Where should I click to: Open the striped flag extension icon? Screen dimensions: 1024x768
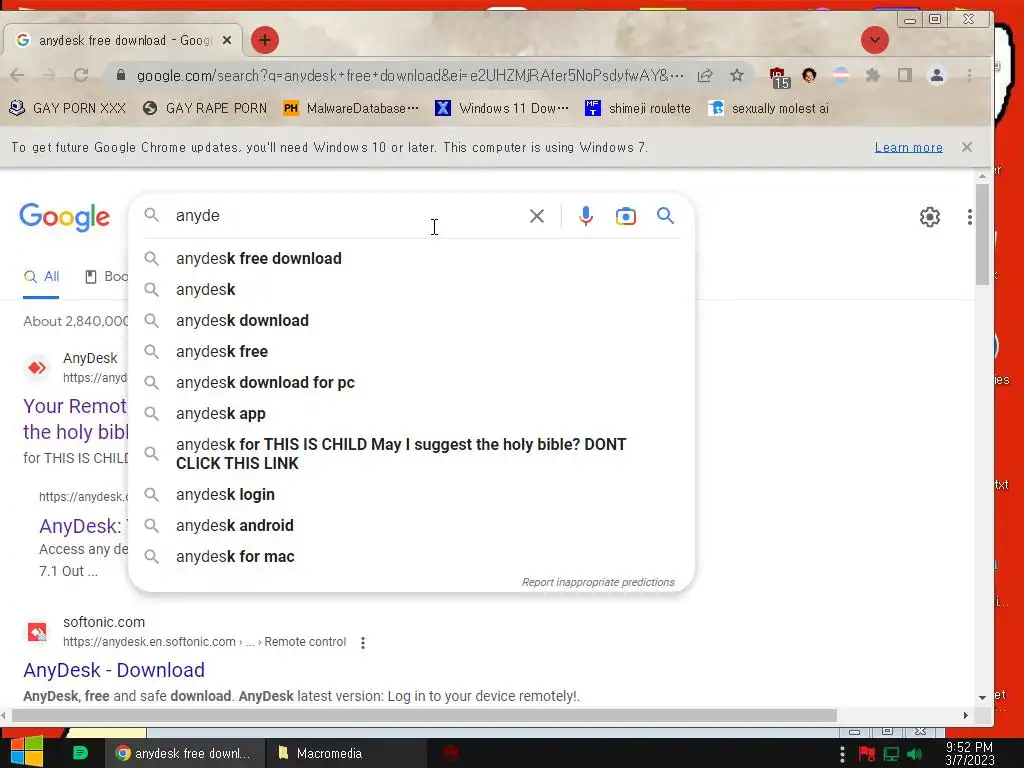coord(840,75)
